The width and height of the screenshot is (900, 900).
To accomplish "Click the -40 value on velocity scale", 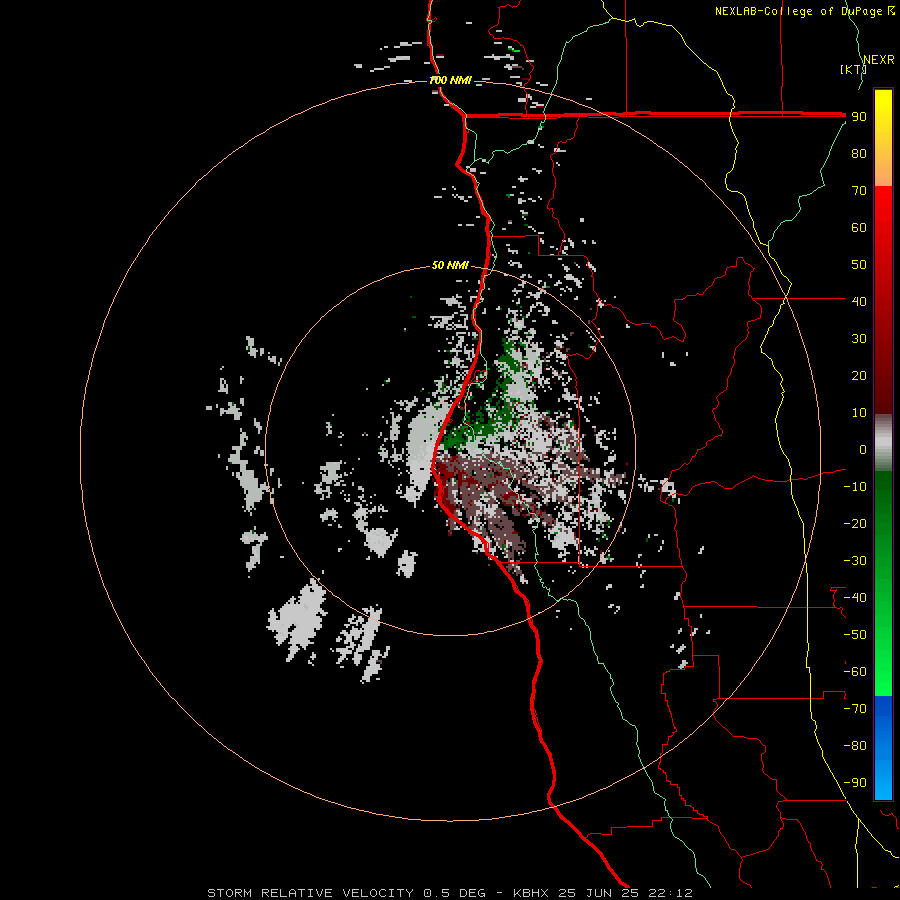I will (855, 598).
